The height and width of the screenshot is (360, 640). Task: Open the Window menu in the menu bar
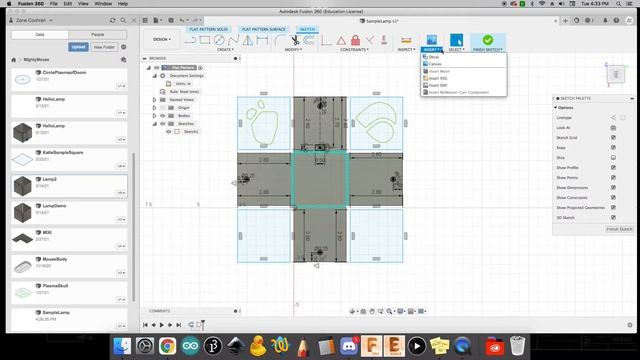[103, 4]
